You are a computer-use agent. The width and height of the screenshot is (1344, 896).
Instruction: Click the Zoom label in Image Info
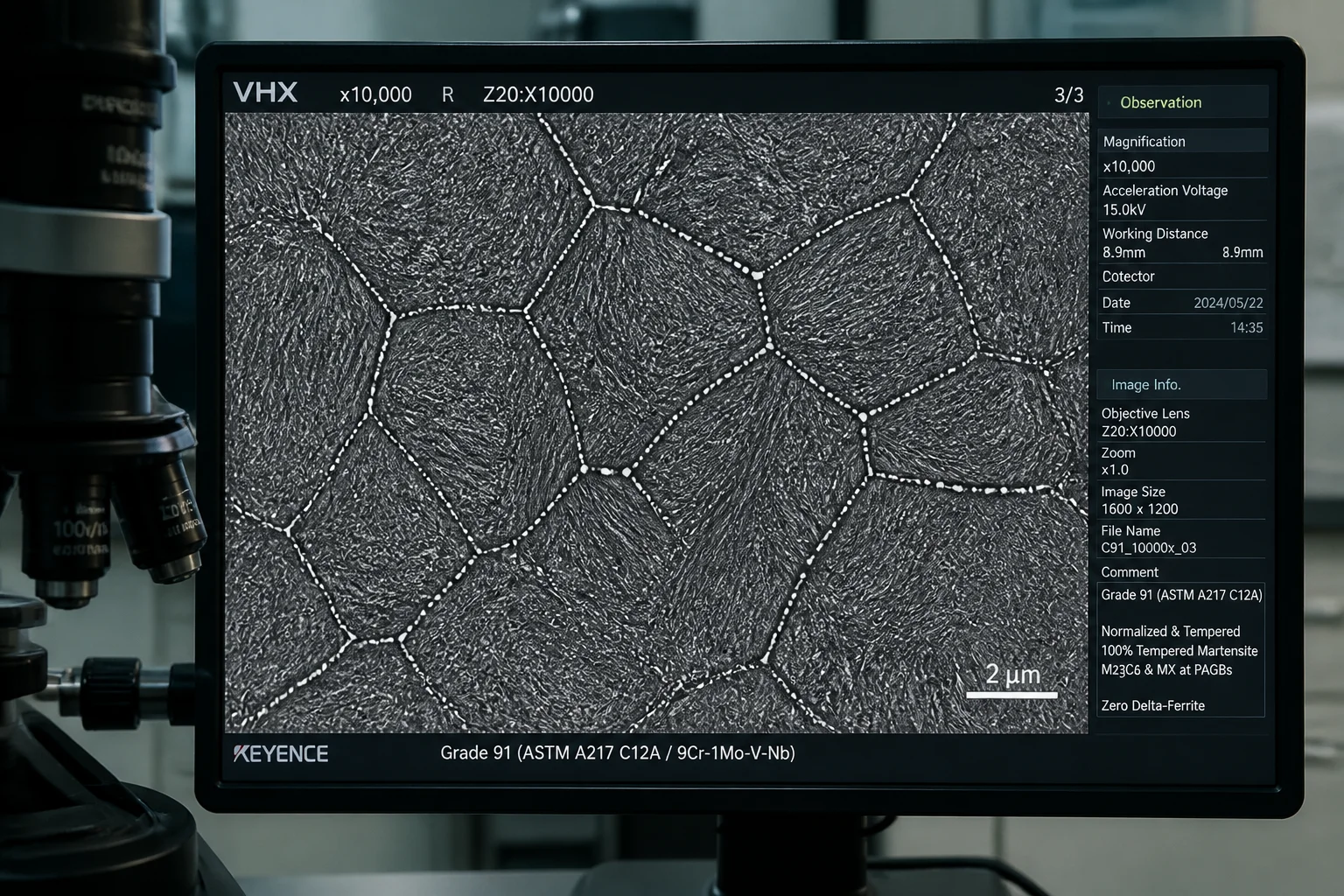pyautogui.click(x=1118, y=452)
